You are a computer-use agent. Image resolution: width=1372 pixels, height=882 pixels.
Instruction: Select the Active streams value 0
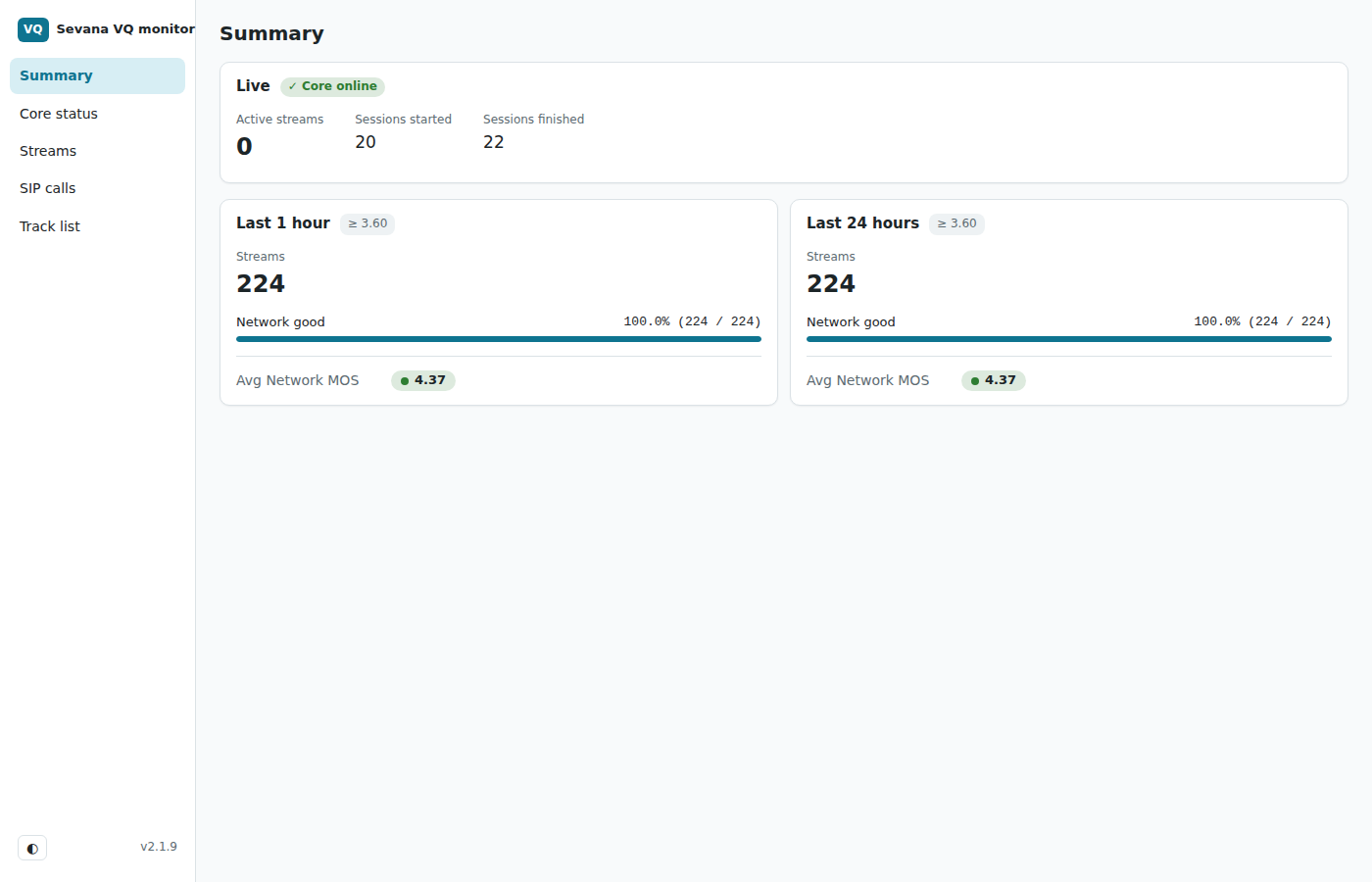(244, 146)
